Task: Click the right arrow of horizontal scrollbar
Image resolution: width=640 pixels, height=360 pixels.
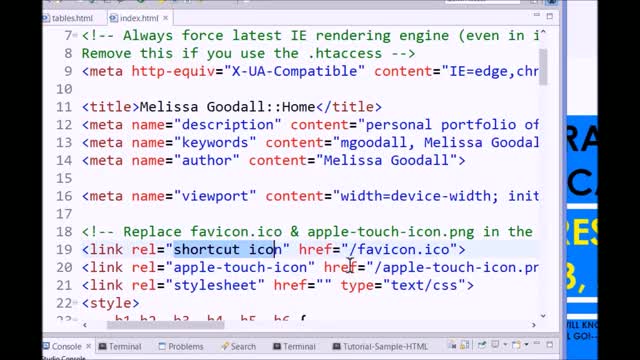Action: [534, 325]
